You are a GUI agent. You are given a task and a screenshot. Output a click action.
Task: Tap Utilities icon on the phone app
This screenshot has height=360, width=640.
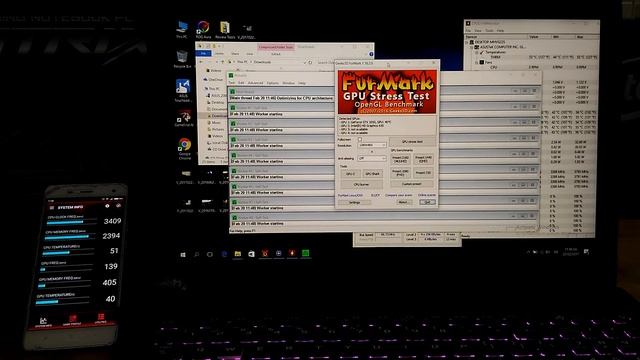coord(100,318)
